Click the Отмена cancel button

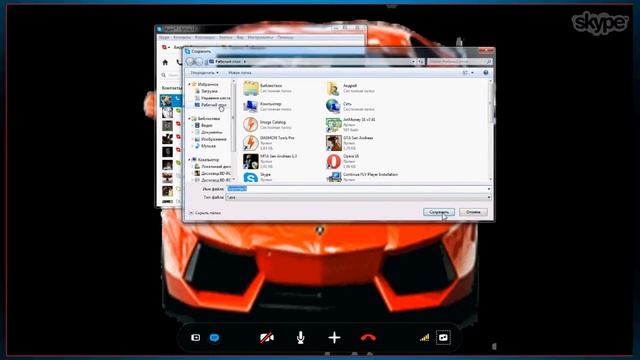coord(473,212)
